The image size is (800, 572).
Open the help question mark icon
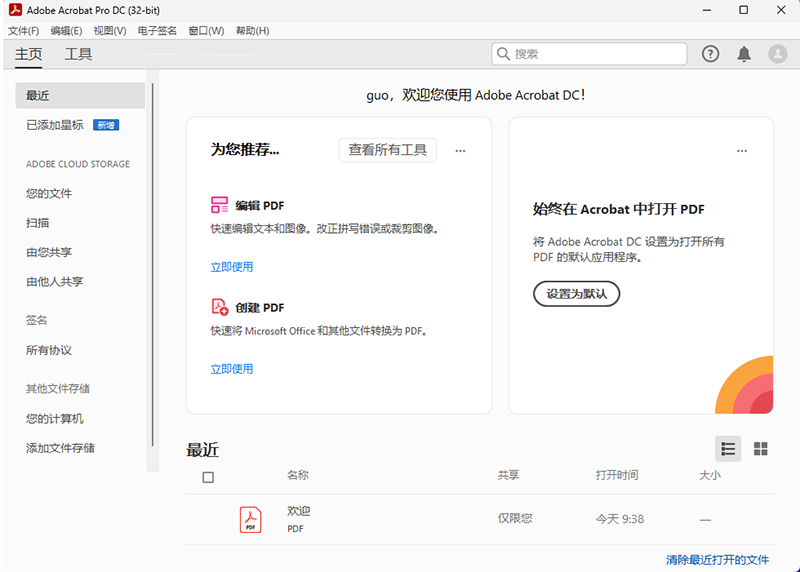coord(710,54)
